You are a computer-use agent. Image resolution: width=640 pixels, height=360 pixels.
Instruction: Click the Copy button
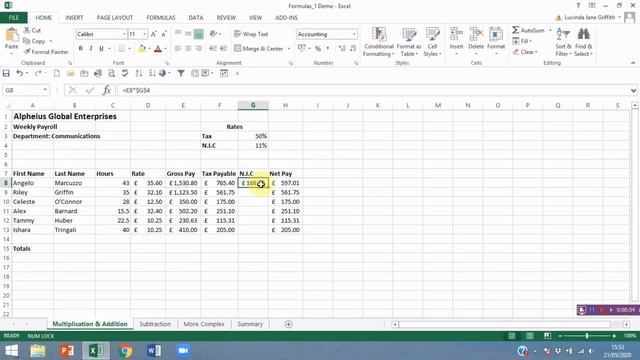[34, 41]
